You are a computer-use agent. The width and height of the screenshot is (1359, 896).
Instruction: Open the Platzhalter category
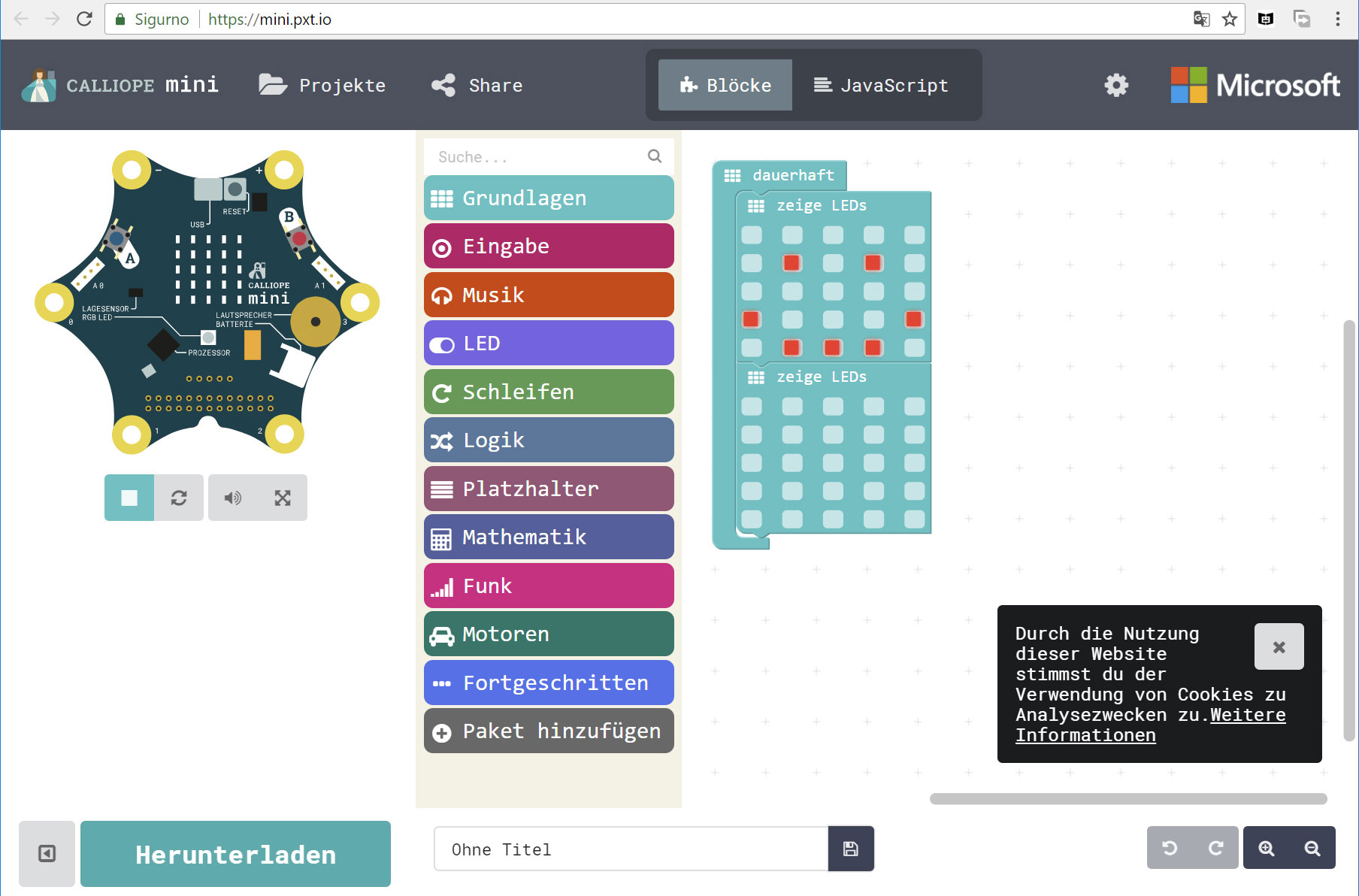(549, 489)
